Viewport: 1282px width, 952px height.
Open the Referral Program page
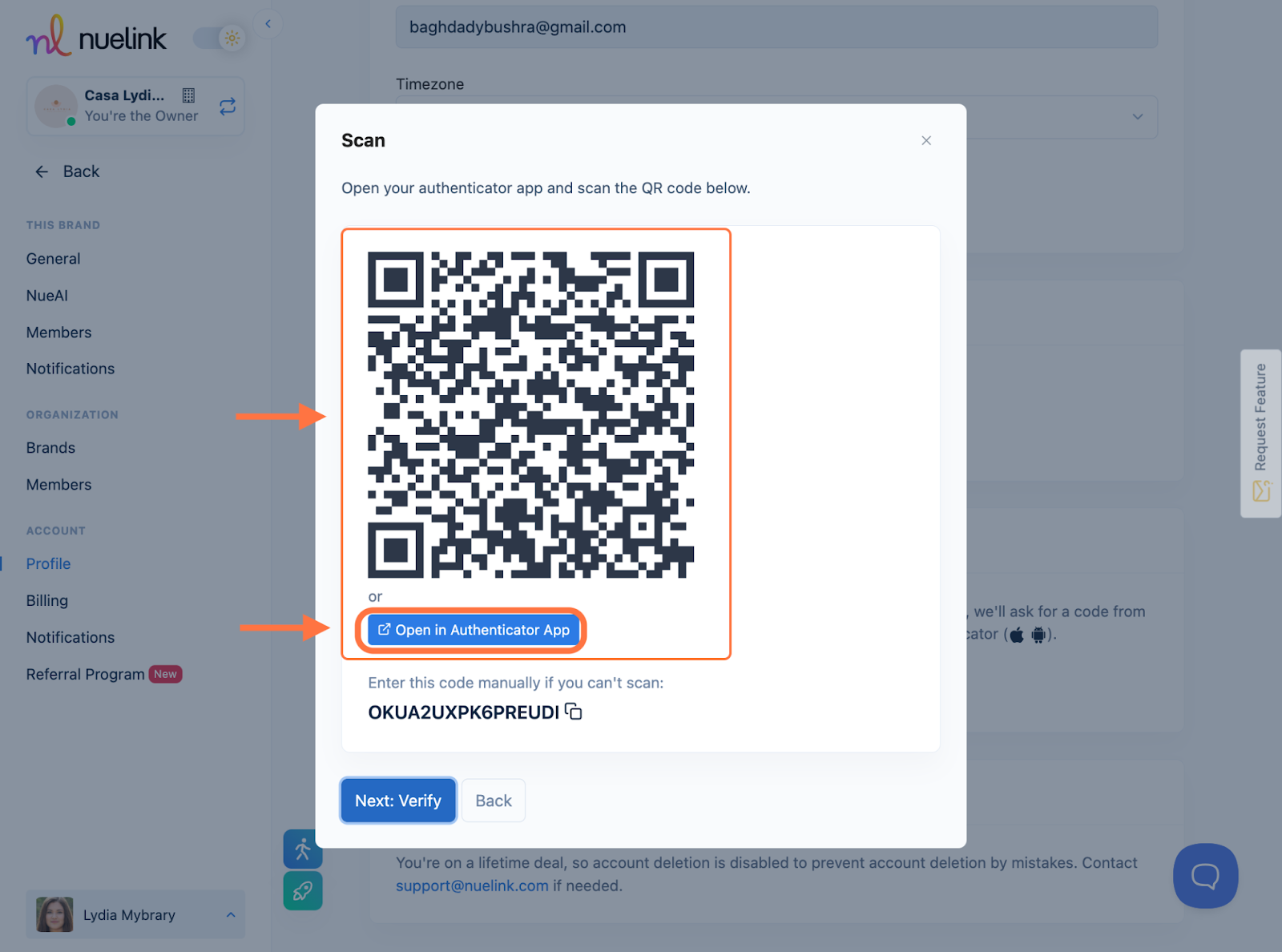(x=103, y=675)
